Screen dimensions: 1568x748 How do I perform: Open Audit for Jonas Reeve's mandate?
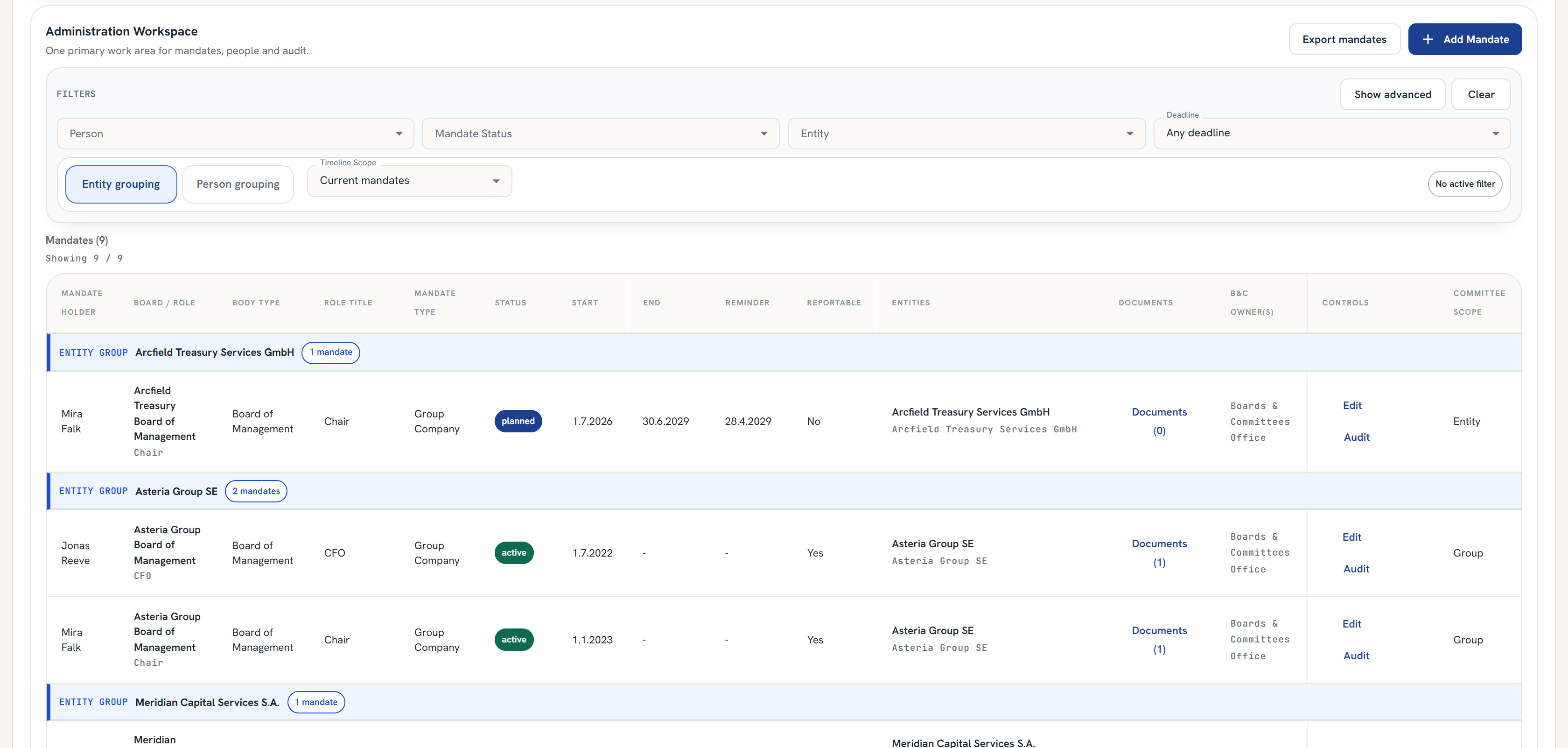[1356, 569]
